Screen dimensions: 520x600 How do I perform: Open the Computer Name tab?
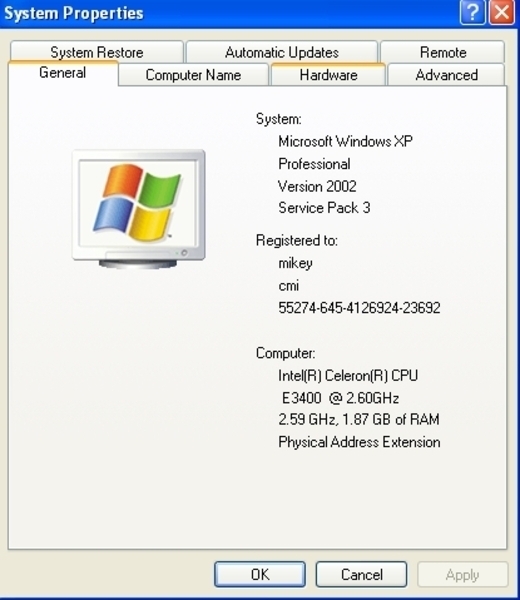tap(193, 75)
